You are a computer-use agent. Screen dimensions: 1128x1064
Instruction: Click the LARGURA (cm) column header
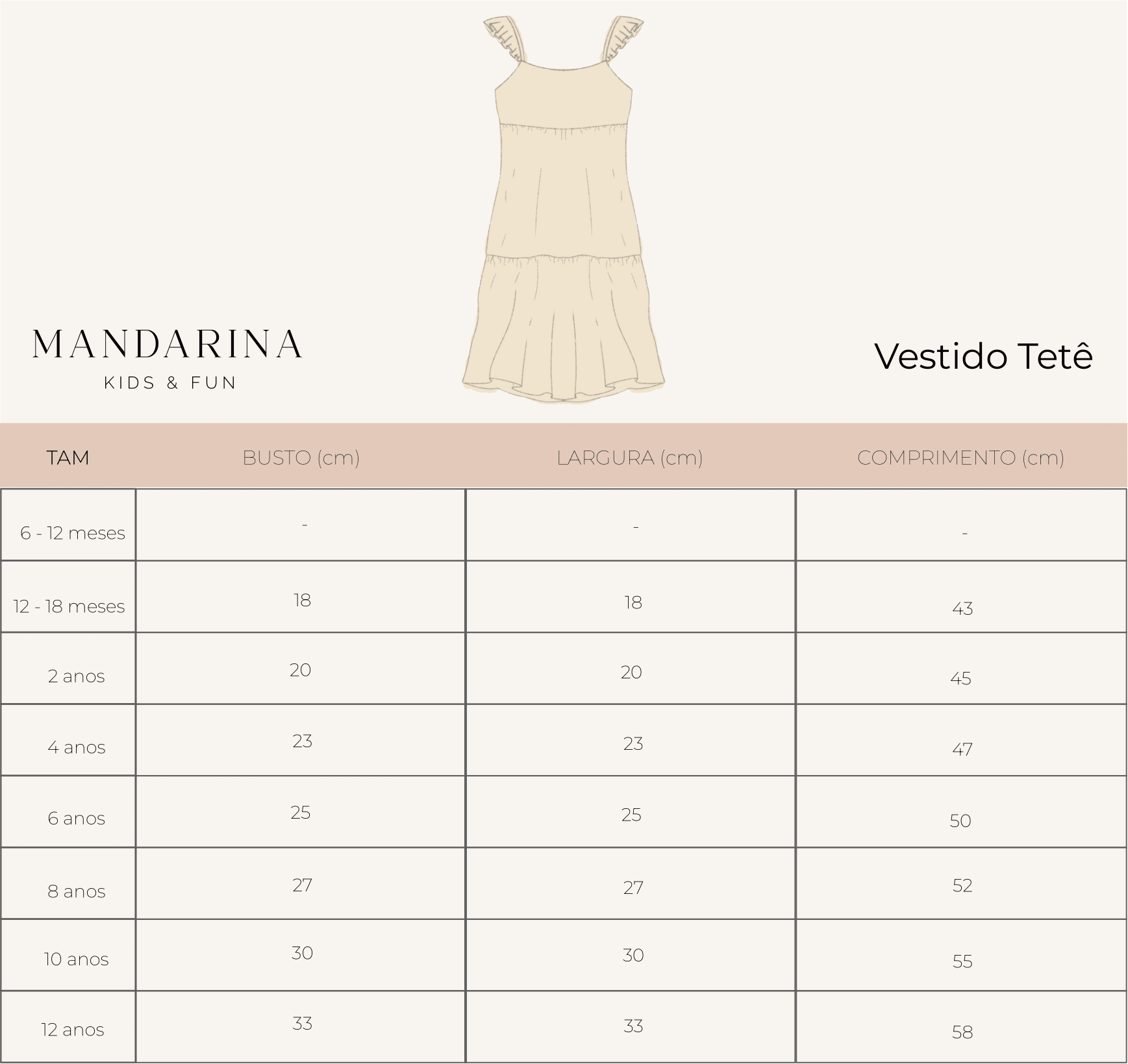point(629,458)
